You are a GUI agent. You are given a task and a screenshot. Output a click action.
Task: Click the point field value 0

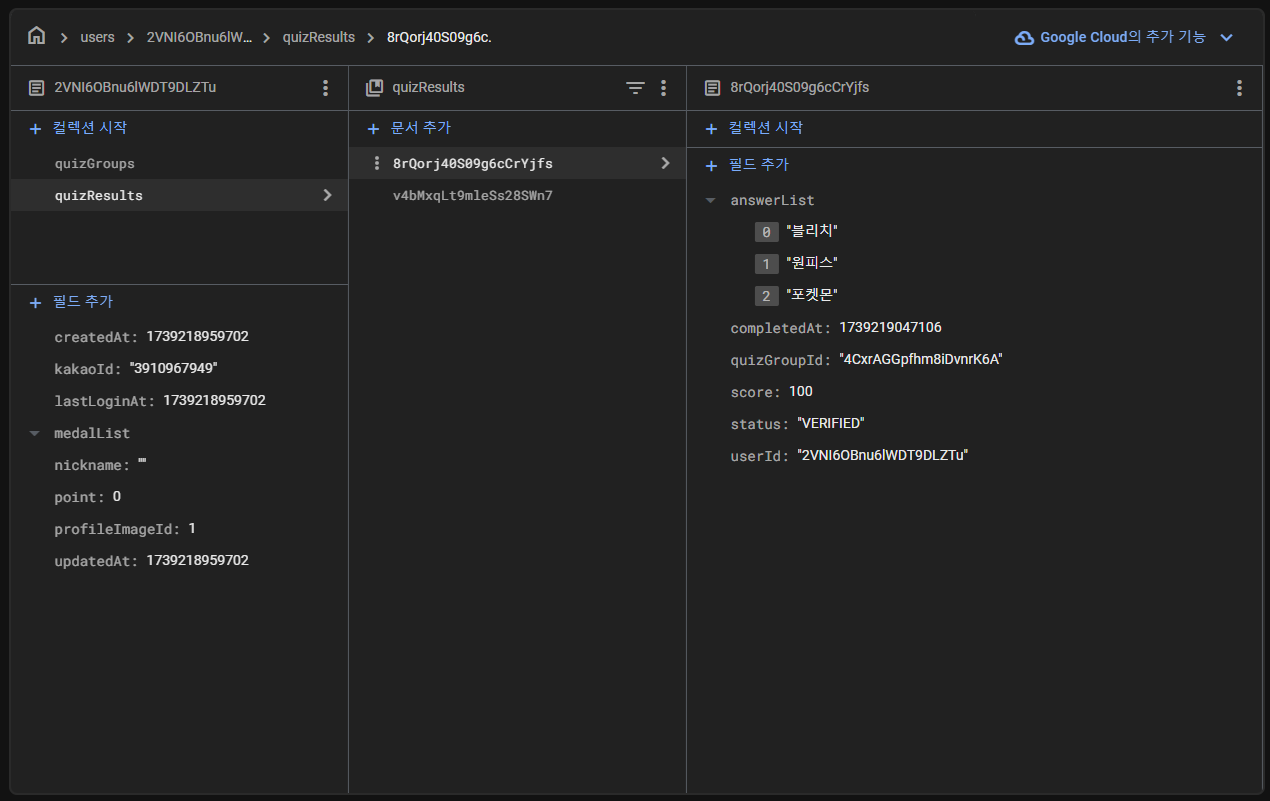pos(117,497)
